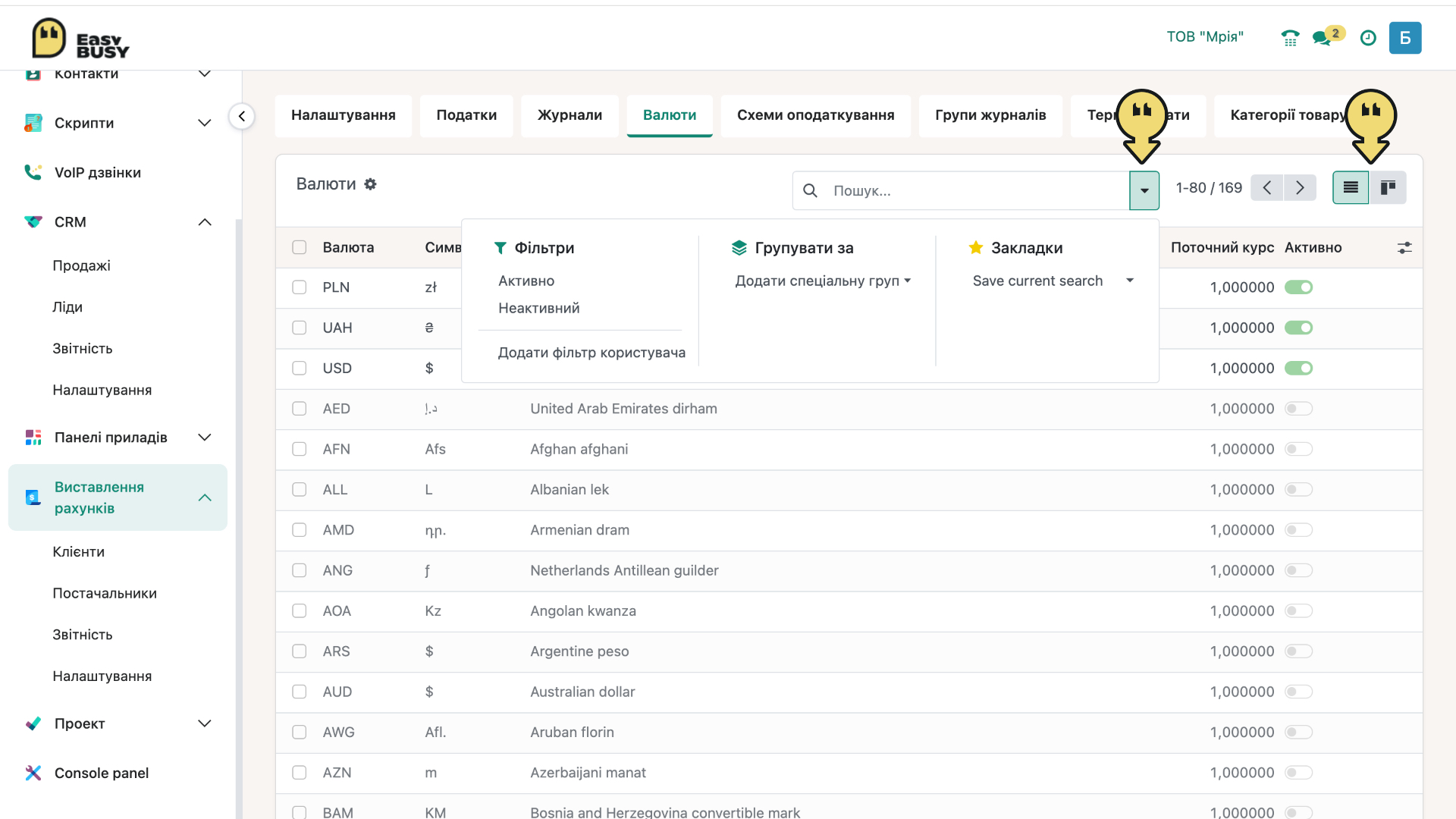Click the Групувати за layers icon

click(739, 248)
